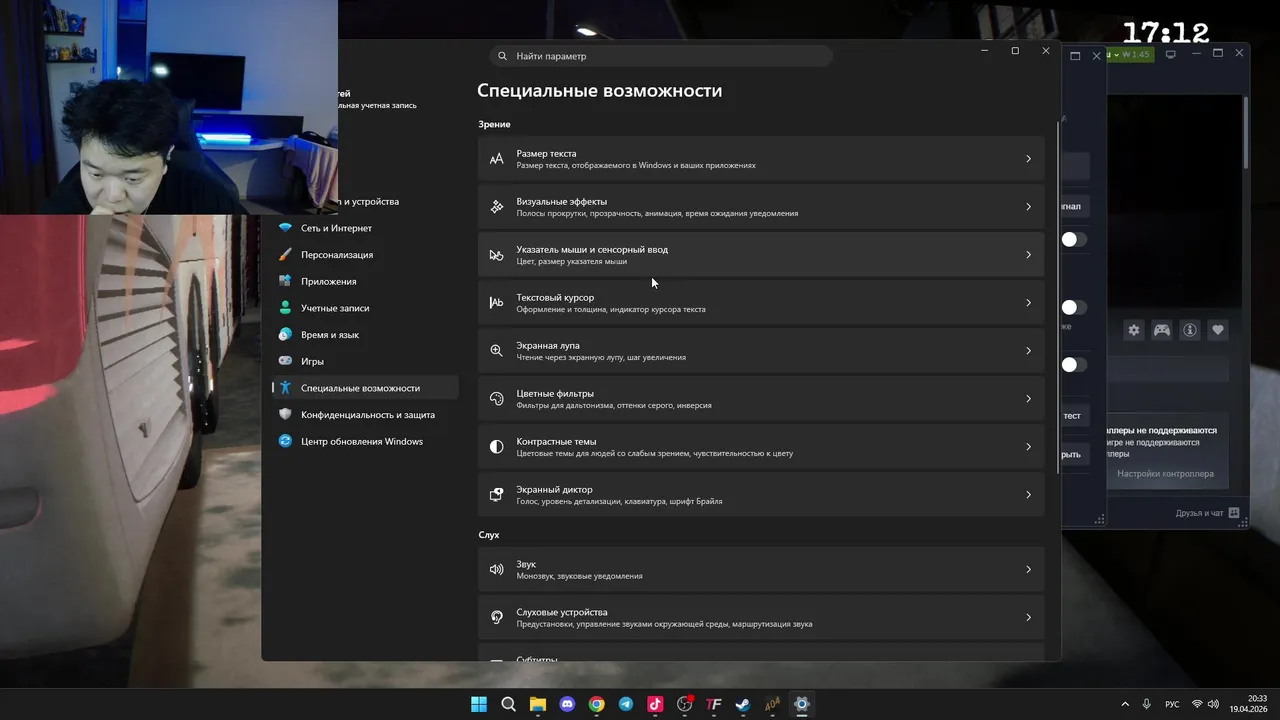Click the Windows Start button
This screenshot has height=720, width=1280.
tap(479, 704)
